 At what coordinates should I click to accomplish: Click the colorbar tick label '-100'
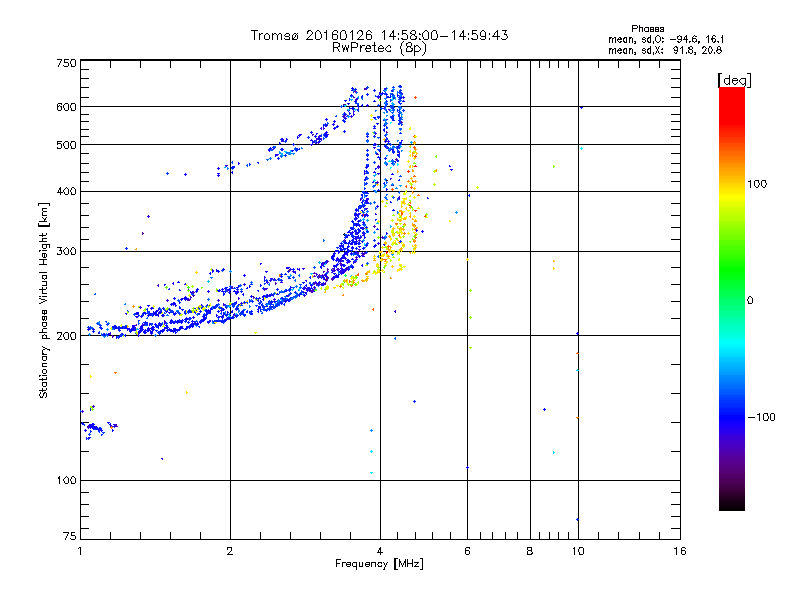pos(761,417)
